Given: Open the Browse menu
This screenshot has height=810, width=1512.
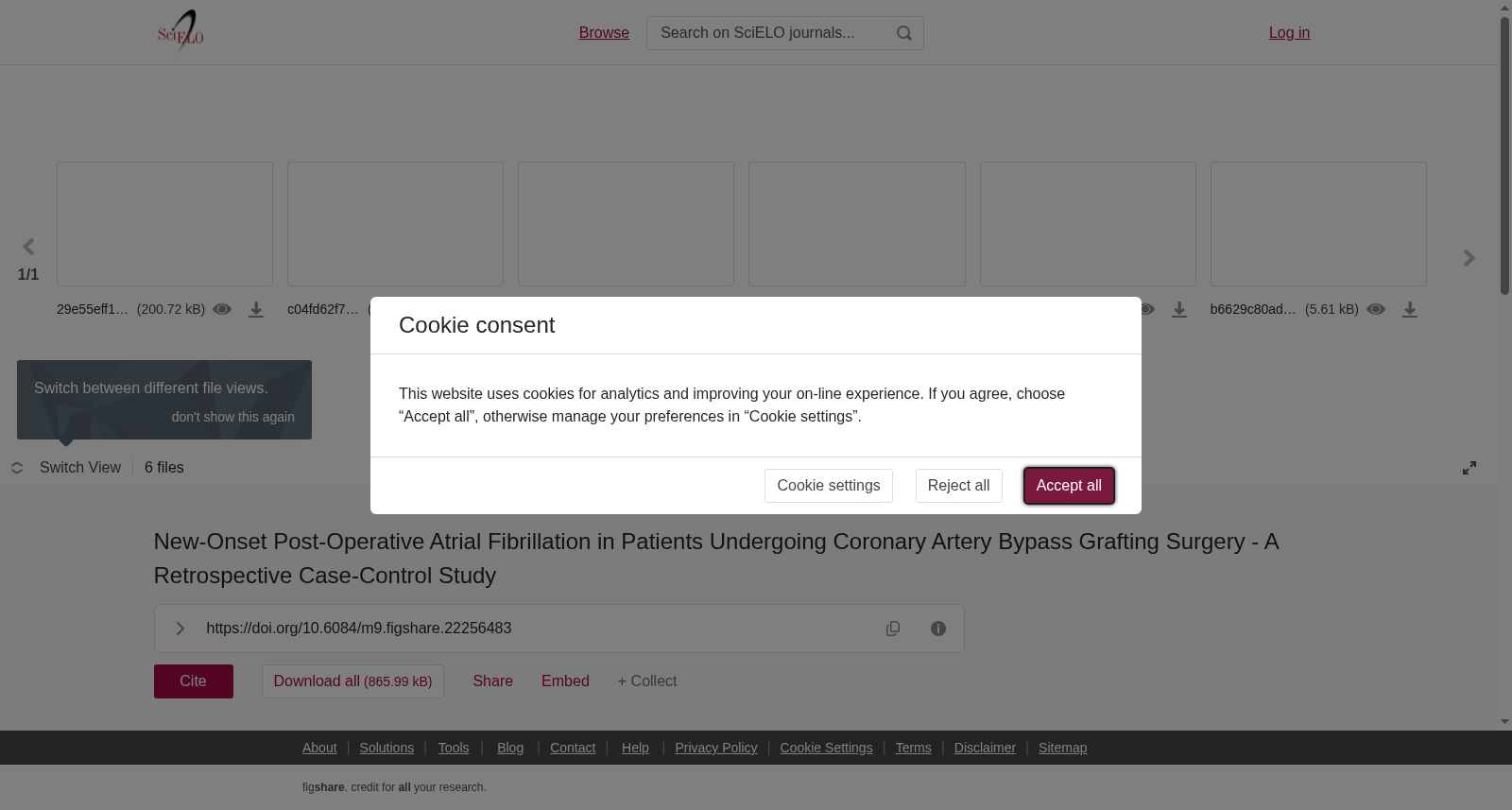Looking at the screenshot, I should point(604,33).
